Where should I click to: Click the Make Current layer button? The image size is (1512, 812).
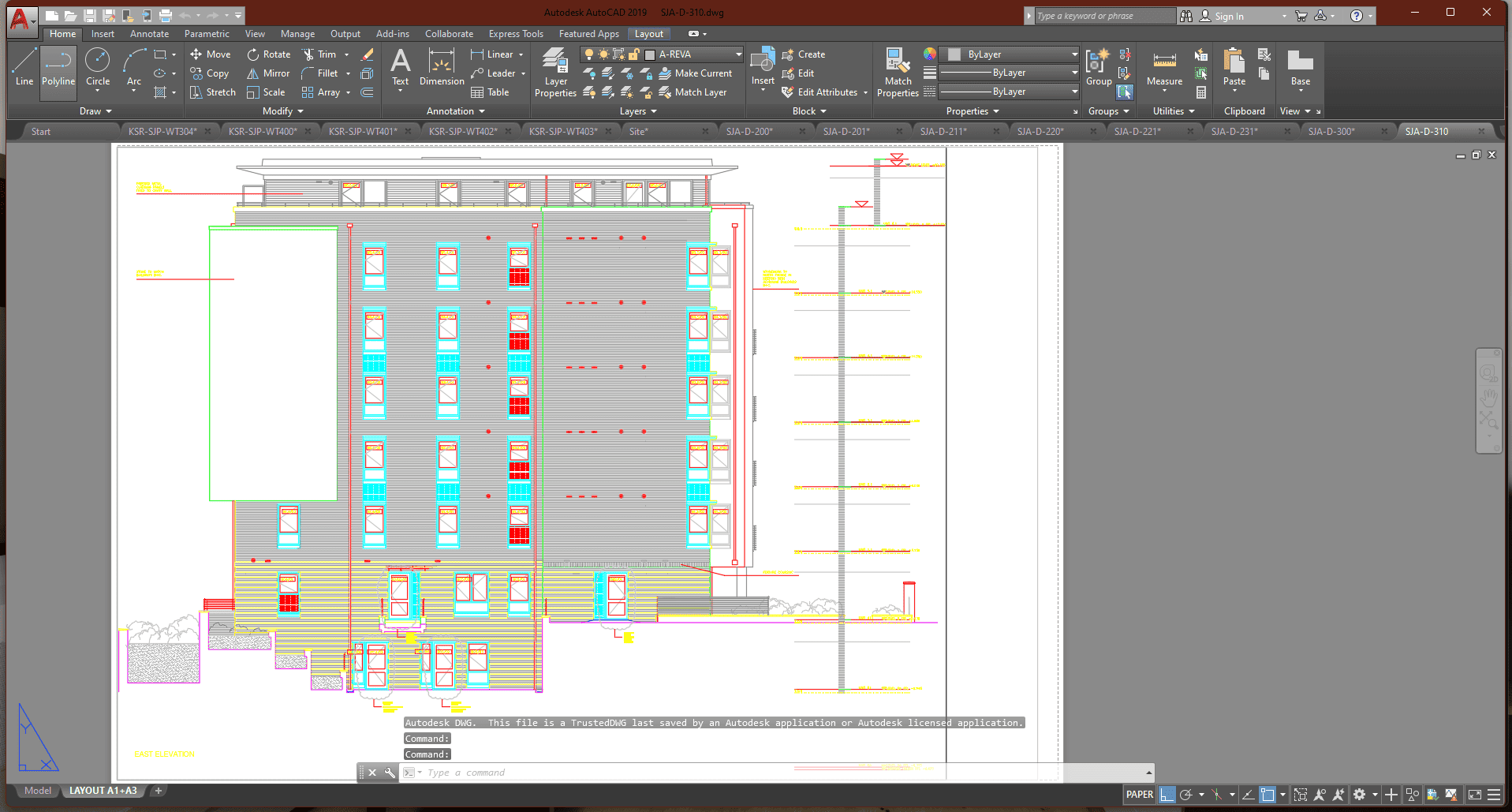tap(695, 73)
